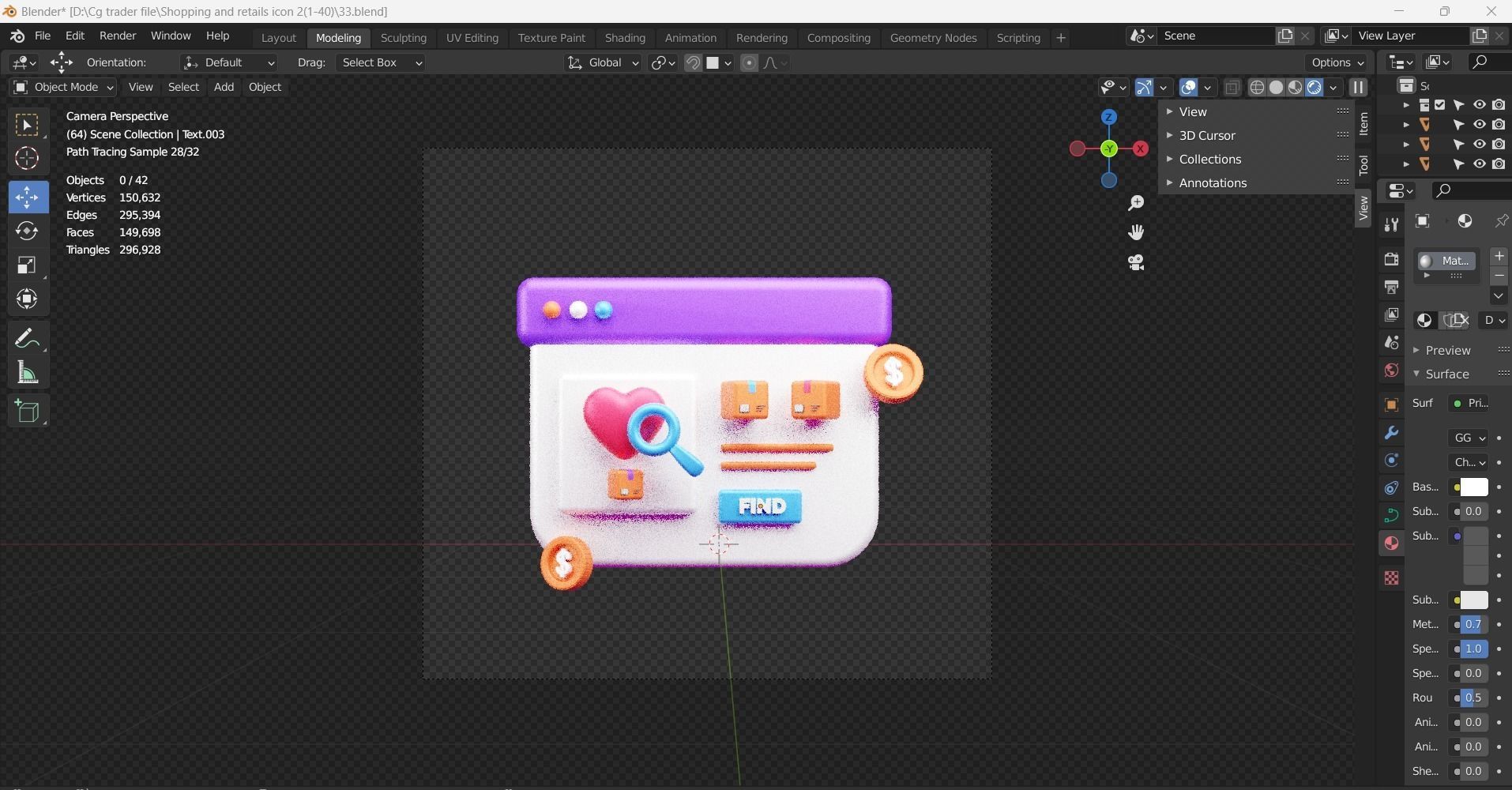Image resolution: width=1512 pixels, height=790 pixels.
Task: Click the toggle camera view icon
Action: pos(1136,262)
